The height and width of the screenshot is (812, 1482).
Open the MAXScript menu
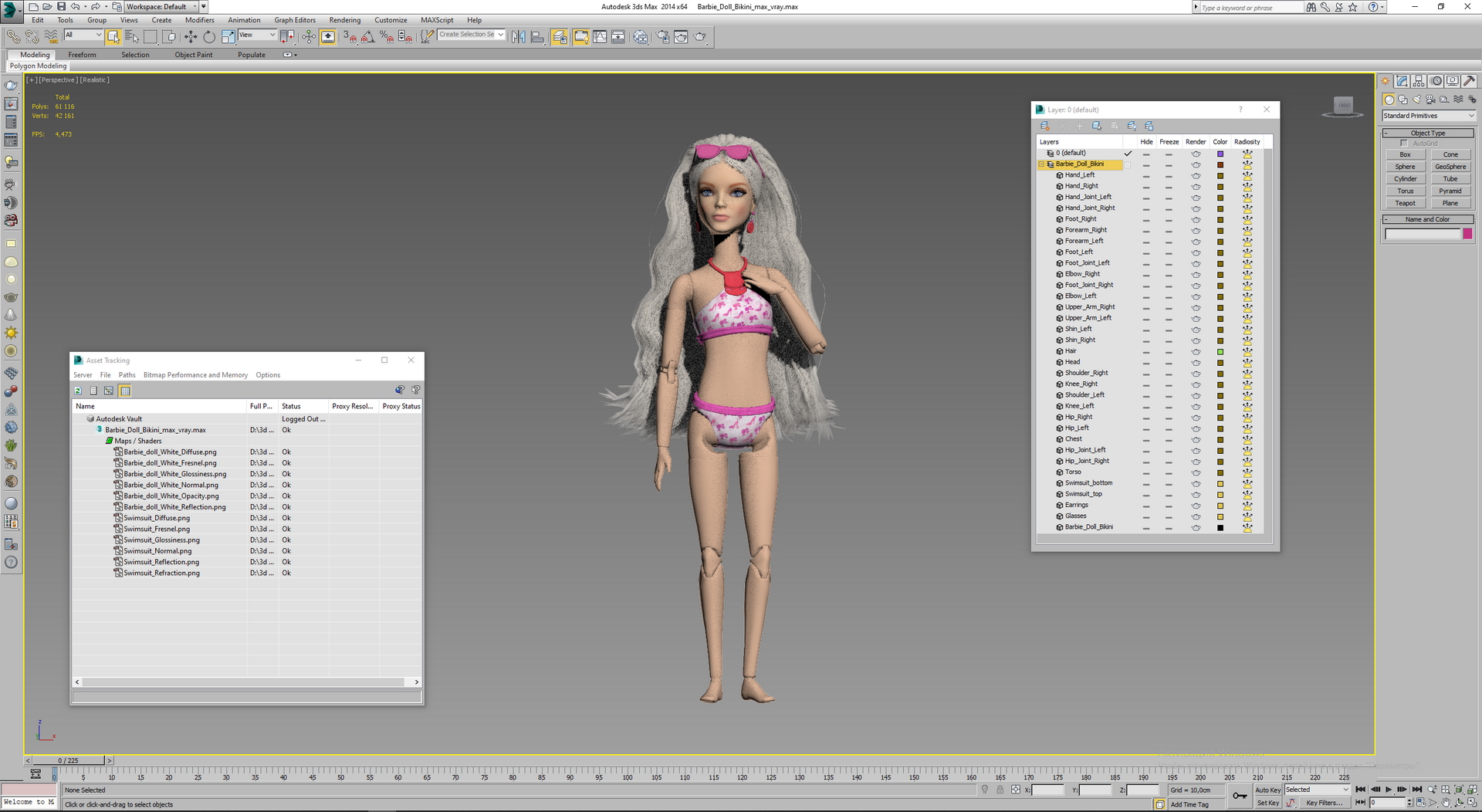(437, 20)
